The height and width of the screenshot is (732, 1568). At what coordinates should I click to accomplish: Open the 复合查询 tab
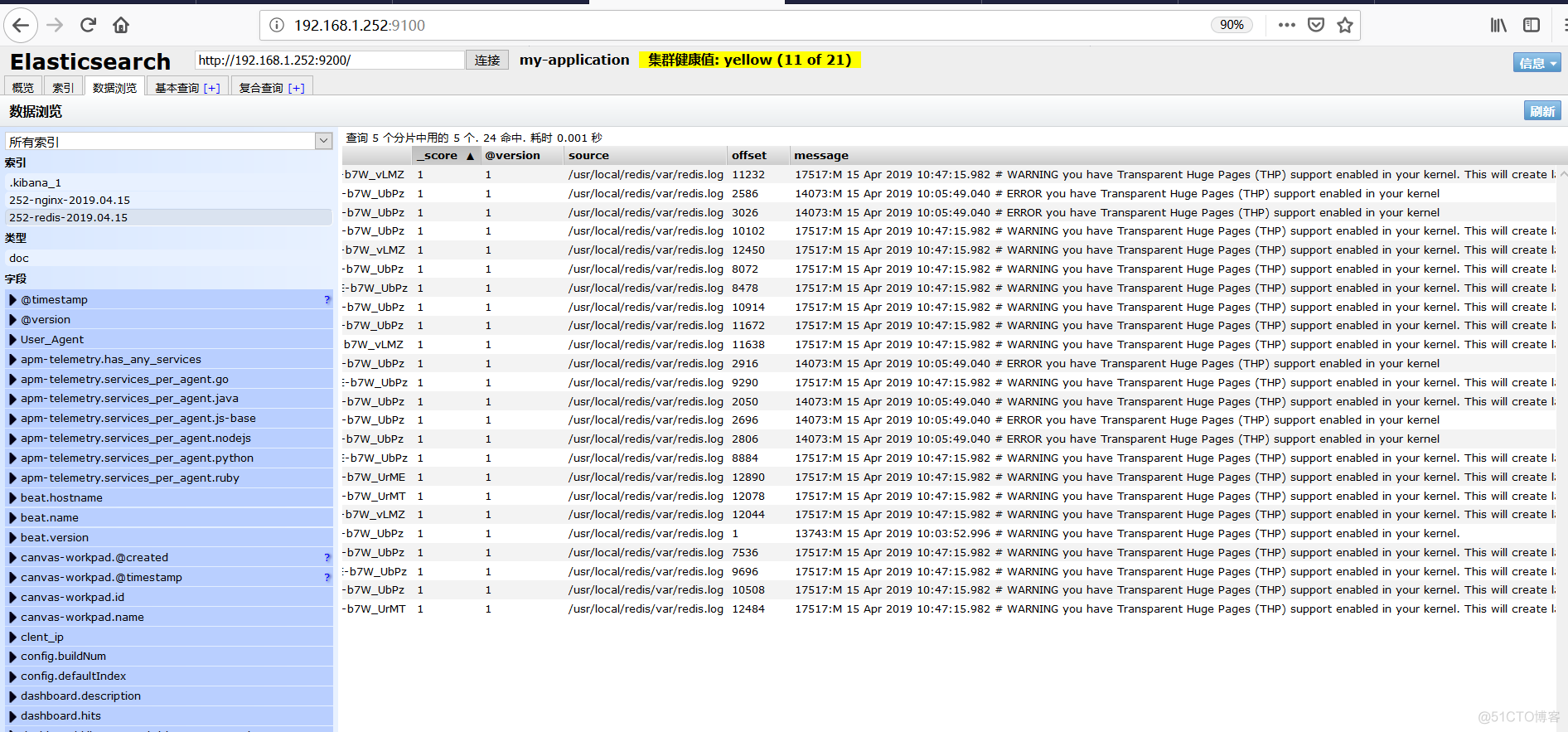point(261,88)
